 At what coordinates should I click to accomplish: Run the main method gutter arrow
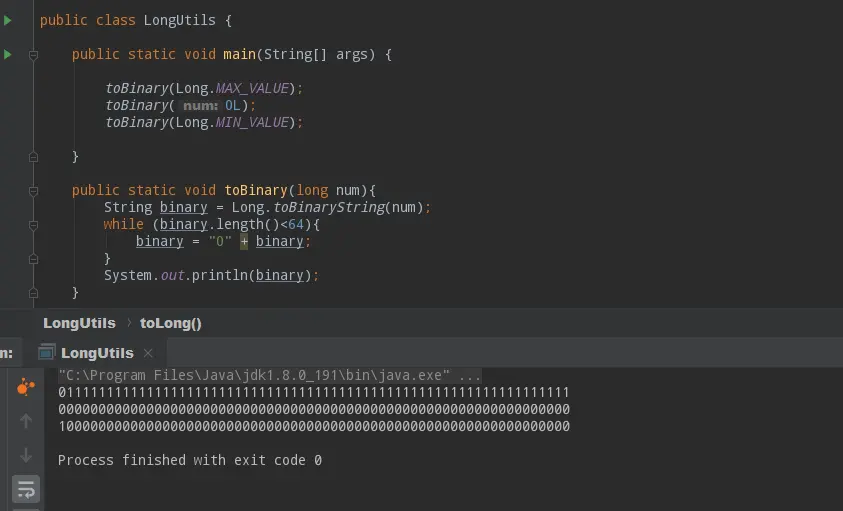click(x=8, y=54)
